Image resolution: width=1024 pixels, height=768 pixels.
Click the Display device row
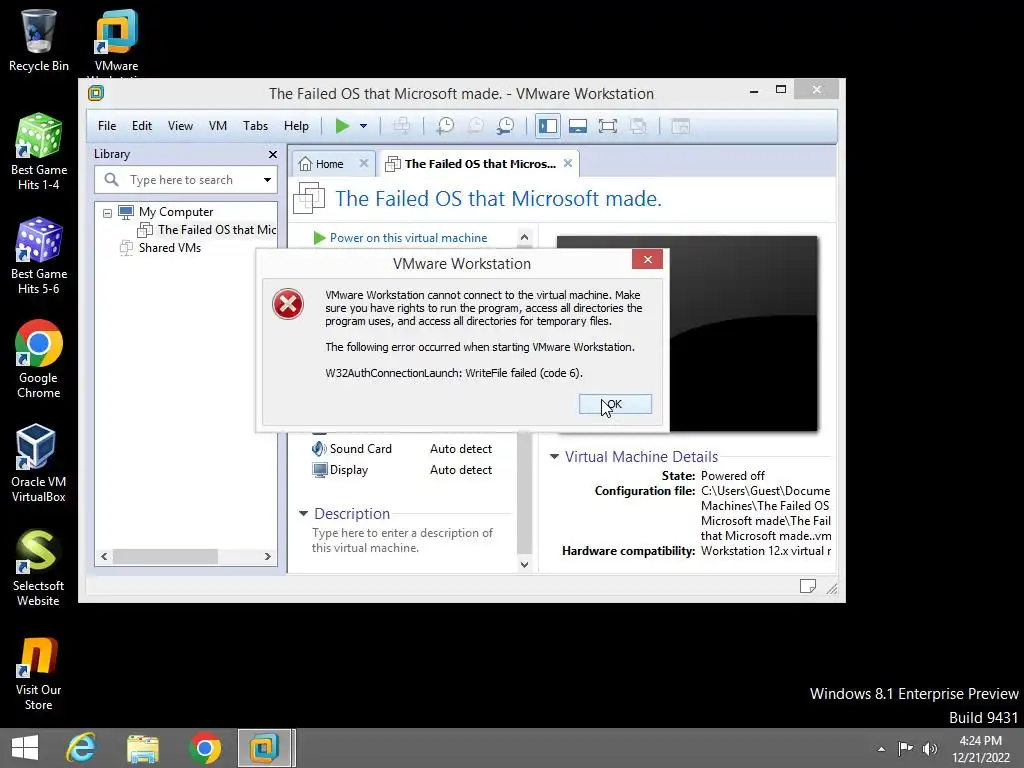(402, 470)
